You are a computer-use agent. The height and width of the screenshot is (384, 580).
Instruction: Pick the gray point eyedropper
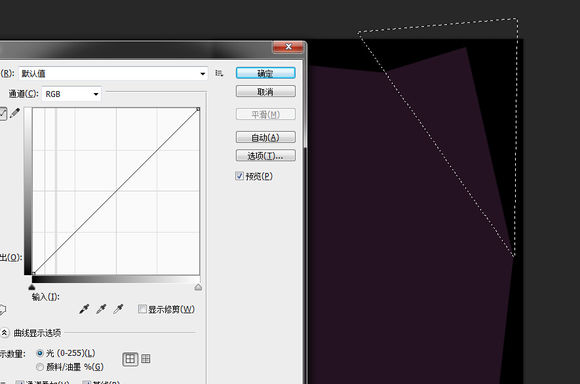click(x=101, y=309)
